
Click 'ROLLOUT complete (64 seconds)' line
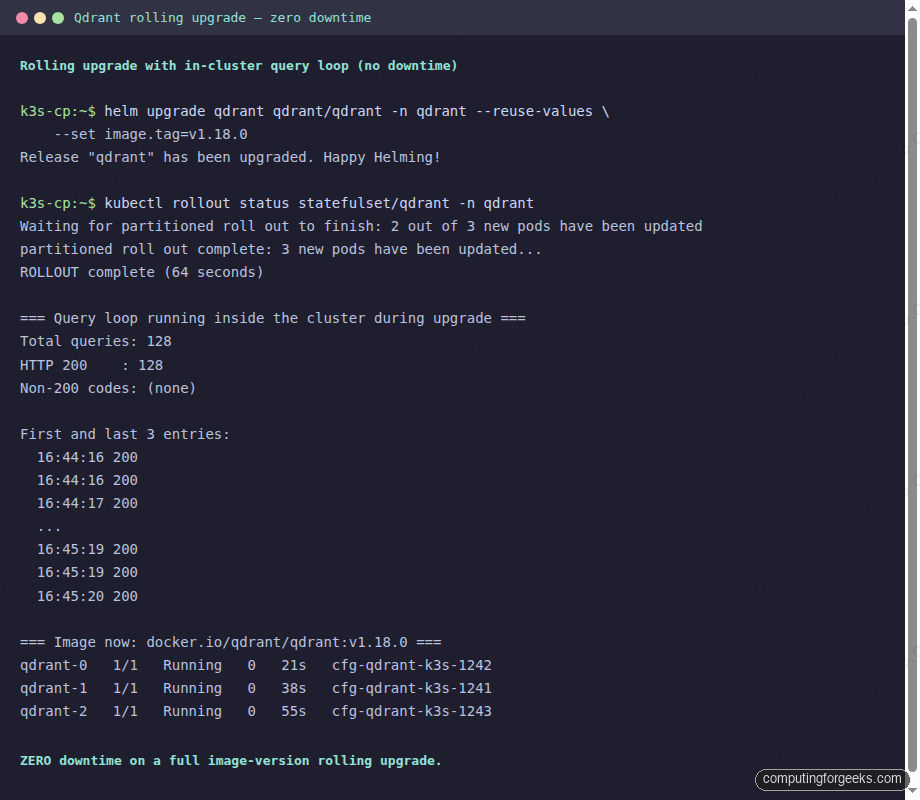tap(141, 272)
